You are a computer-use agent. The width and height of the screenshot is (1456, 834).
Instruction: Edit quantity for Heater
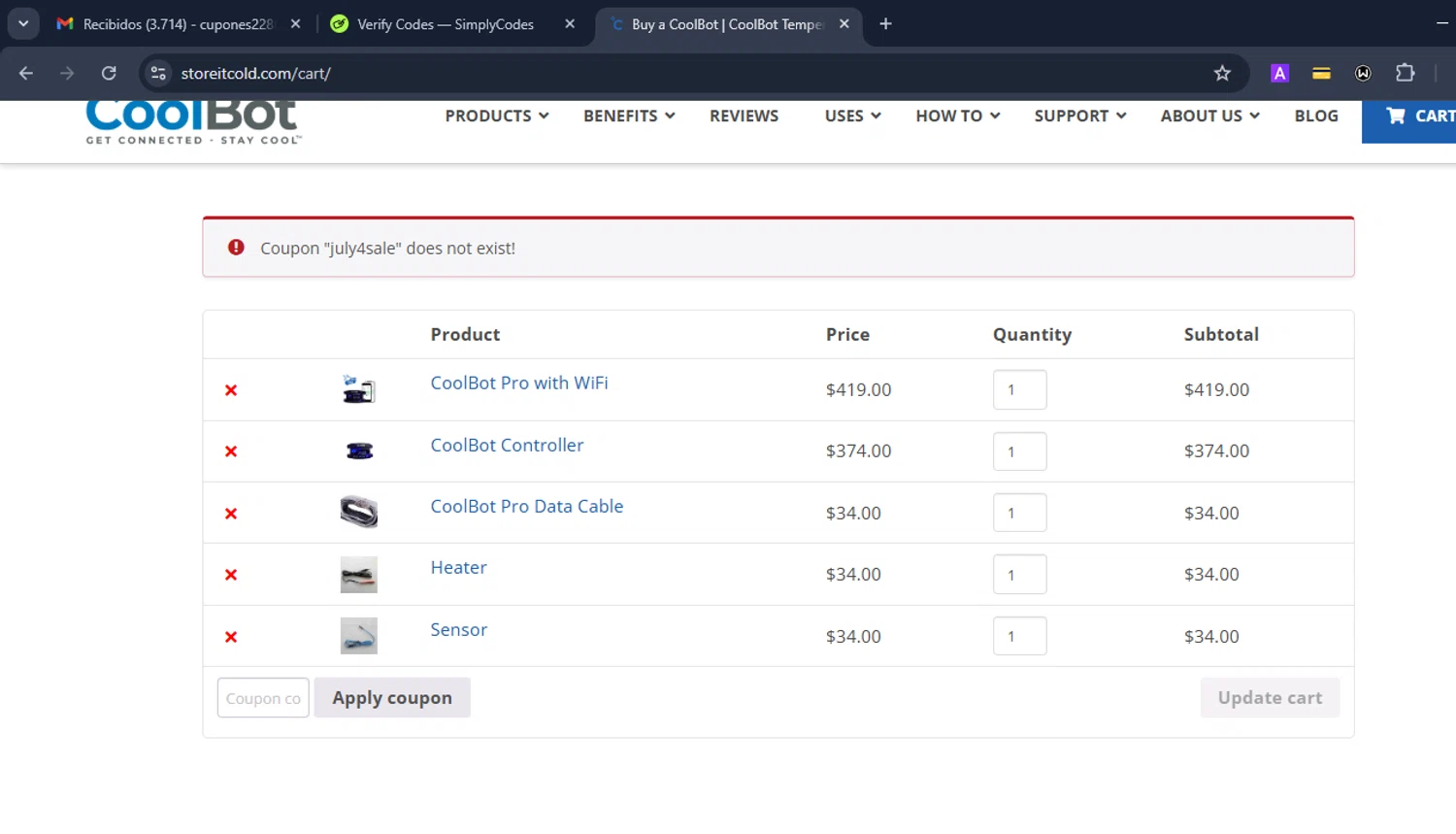tap(1020, 574)
